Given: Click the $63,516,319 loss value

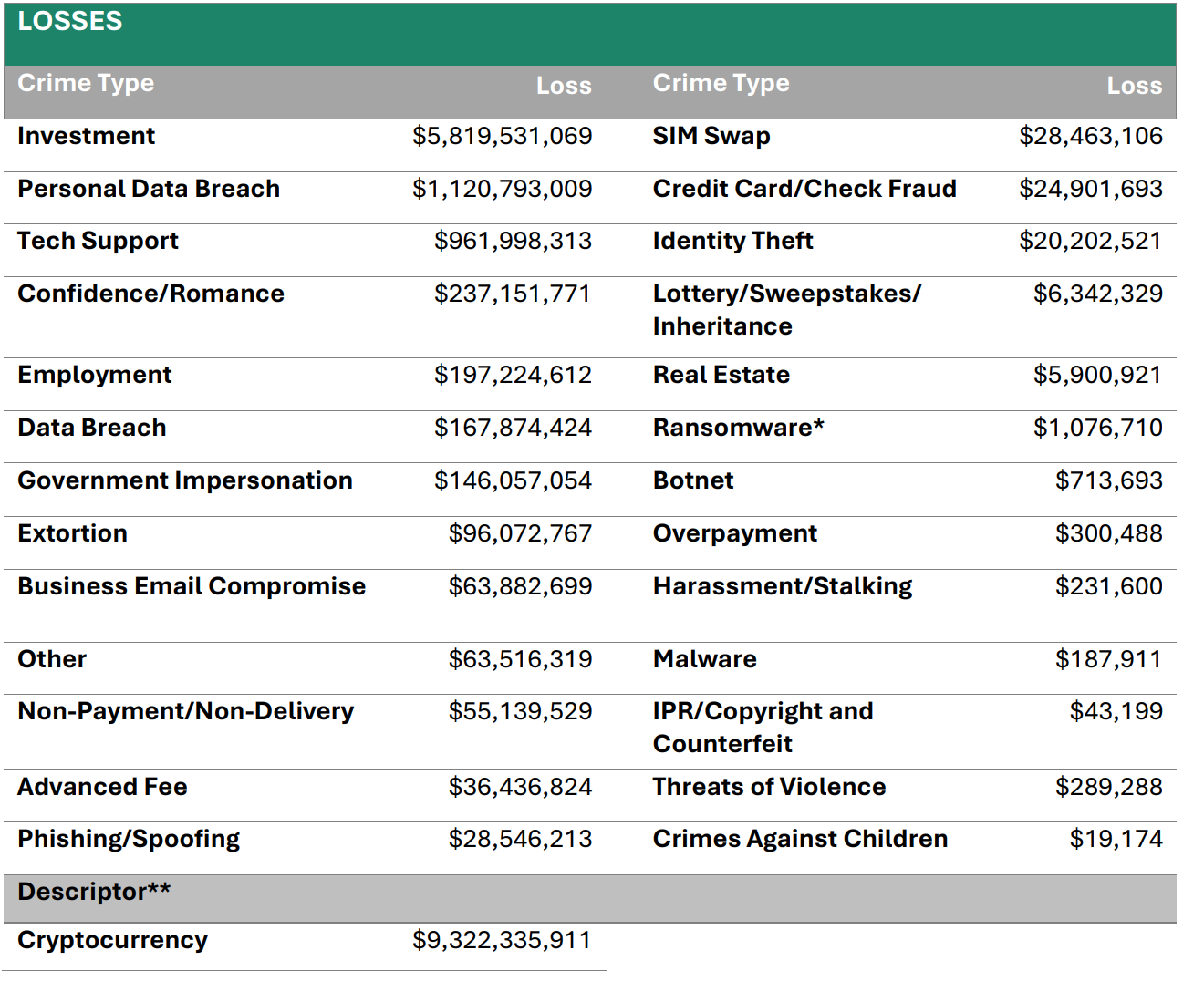Looking at the screenshot, I should tap(520, 659).
